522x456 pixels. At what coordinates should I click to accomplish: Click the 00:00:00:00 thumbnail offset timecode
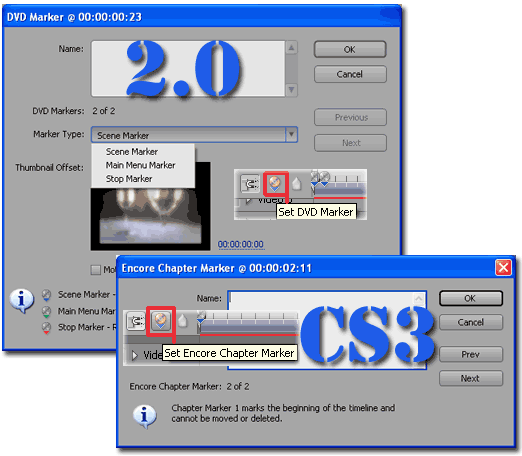[241, 244]
